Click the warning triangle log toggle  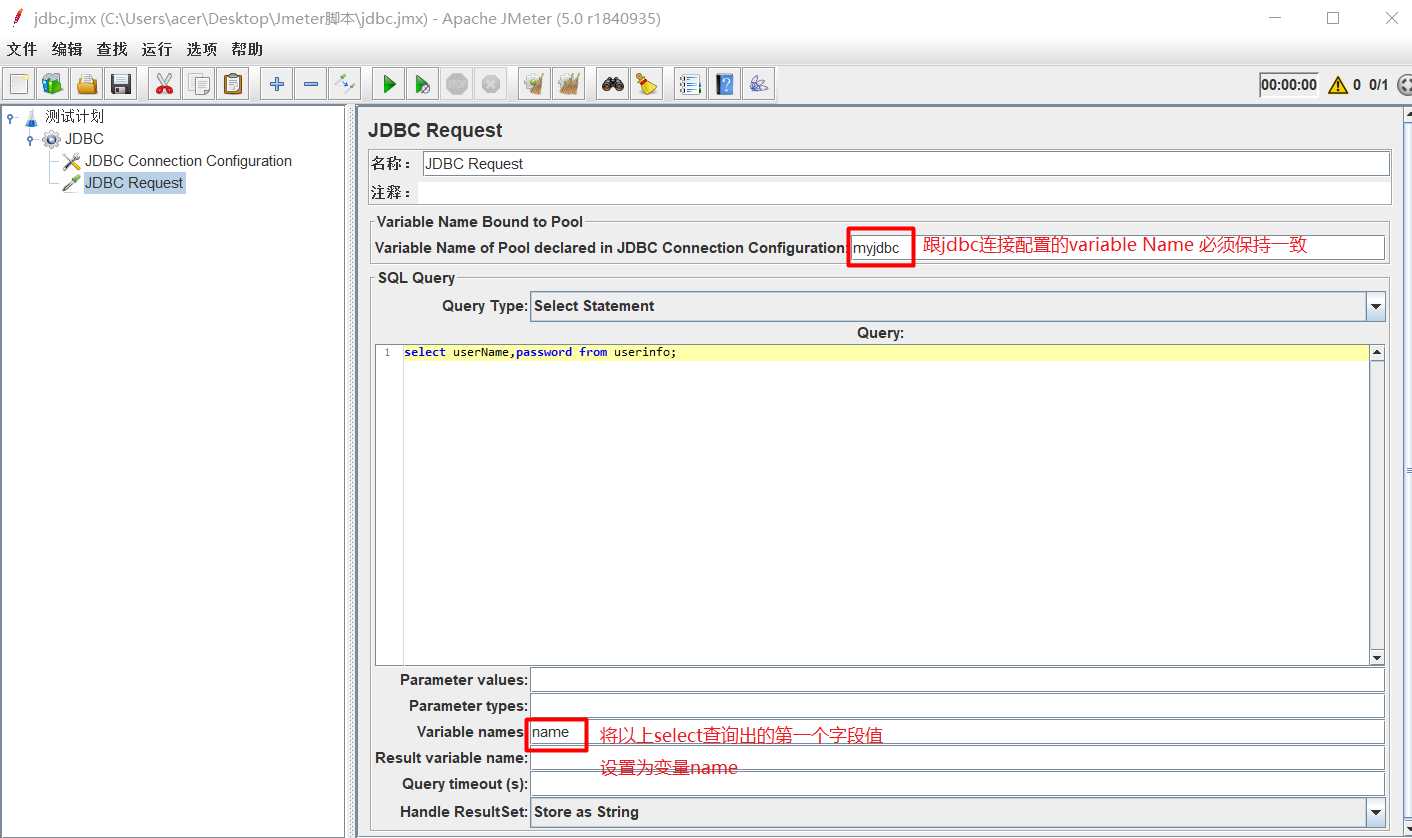pos(1337,85)
